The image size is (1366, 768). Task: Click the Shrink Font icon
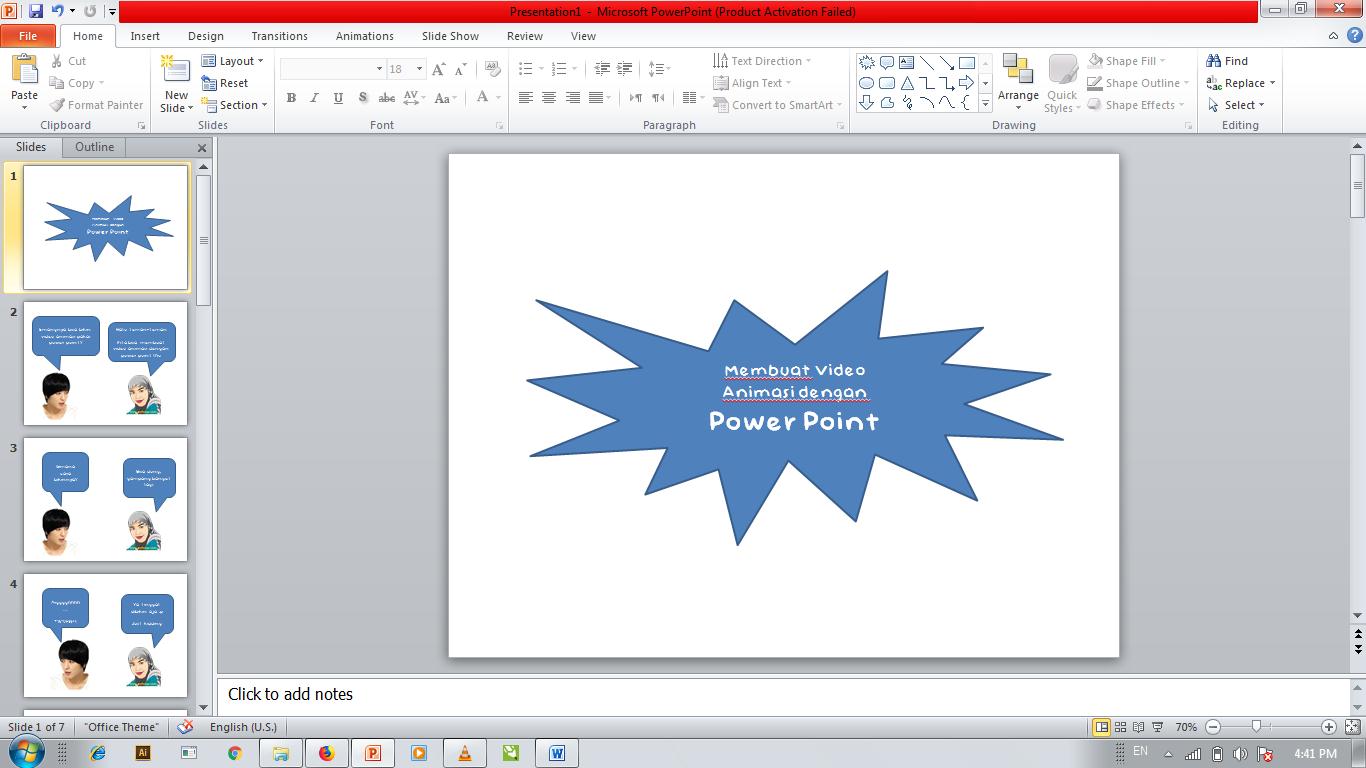coord(461,69)
